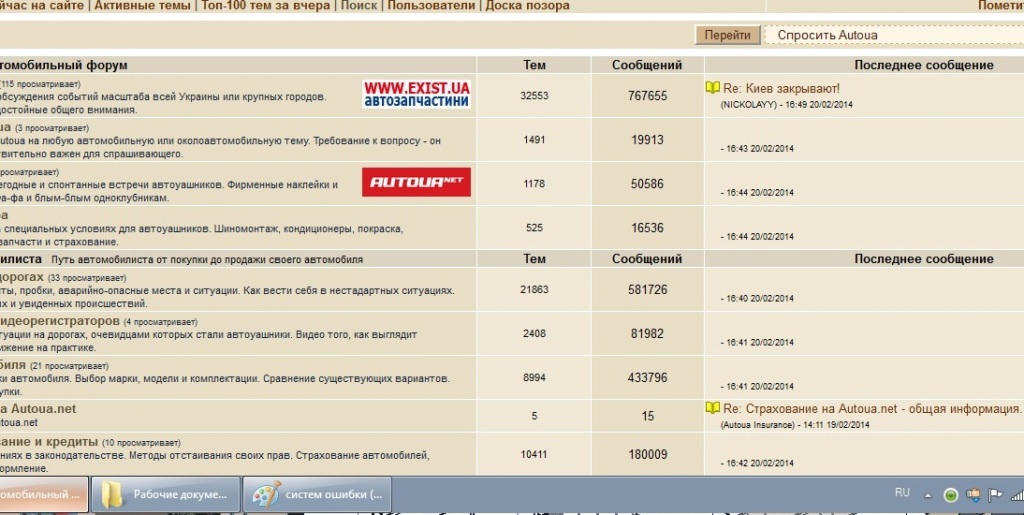Screen dimensions: 1024x515
Task: Open the Action Center flag tray icon
Action: 995,494
